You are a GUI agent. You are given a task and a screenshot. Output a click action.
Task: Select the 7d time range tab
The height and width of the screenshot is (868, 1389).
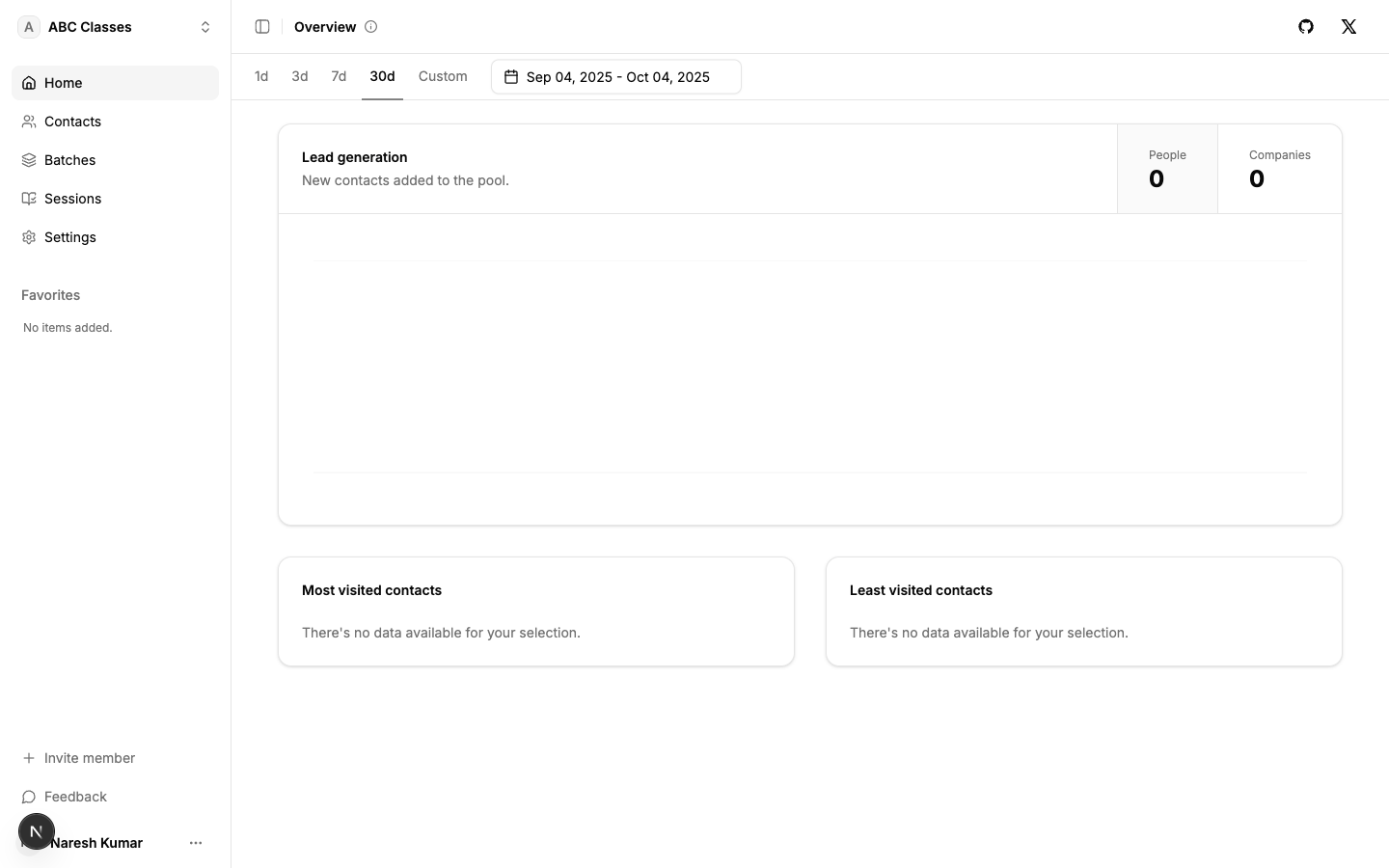tap(339, 76)
